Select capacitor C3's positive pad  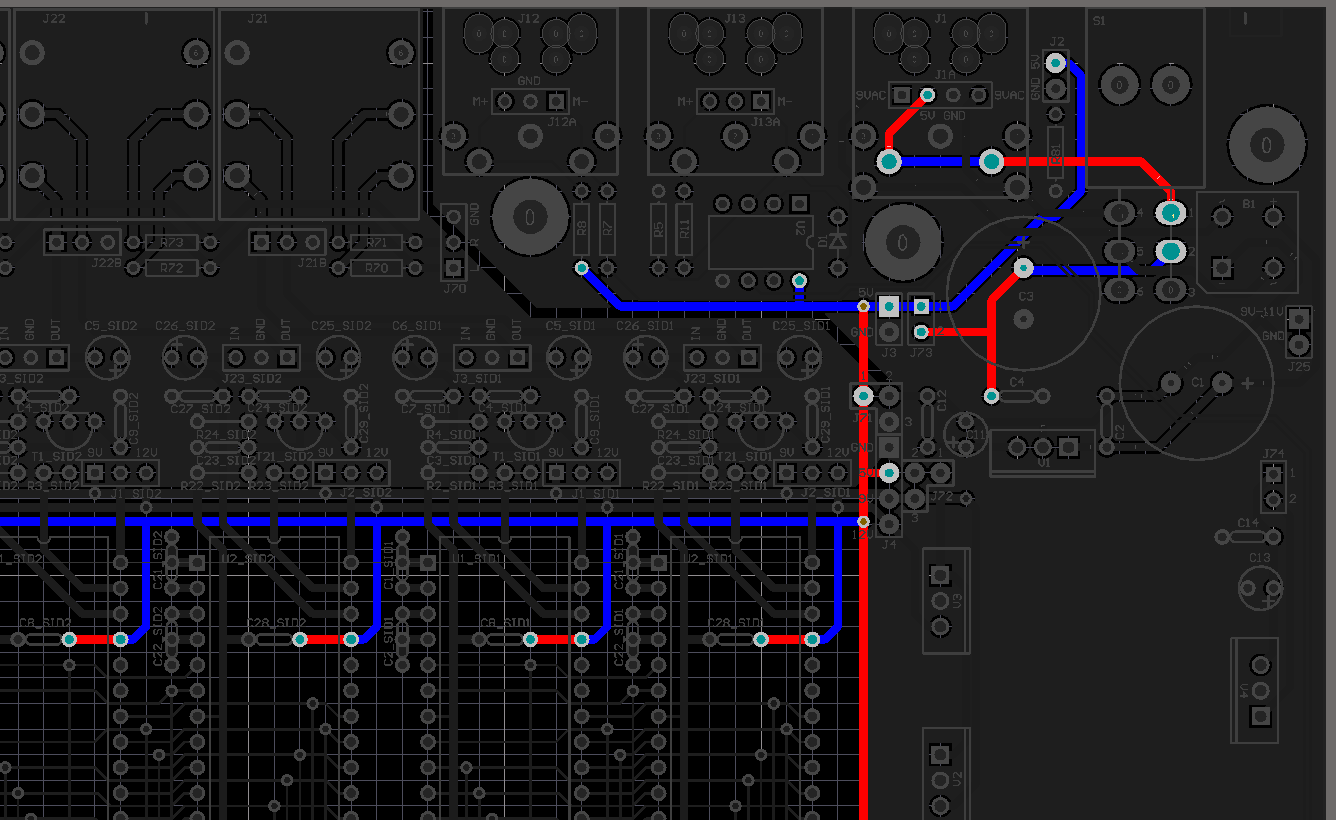coord(1023,267)
